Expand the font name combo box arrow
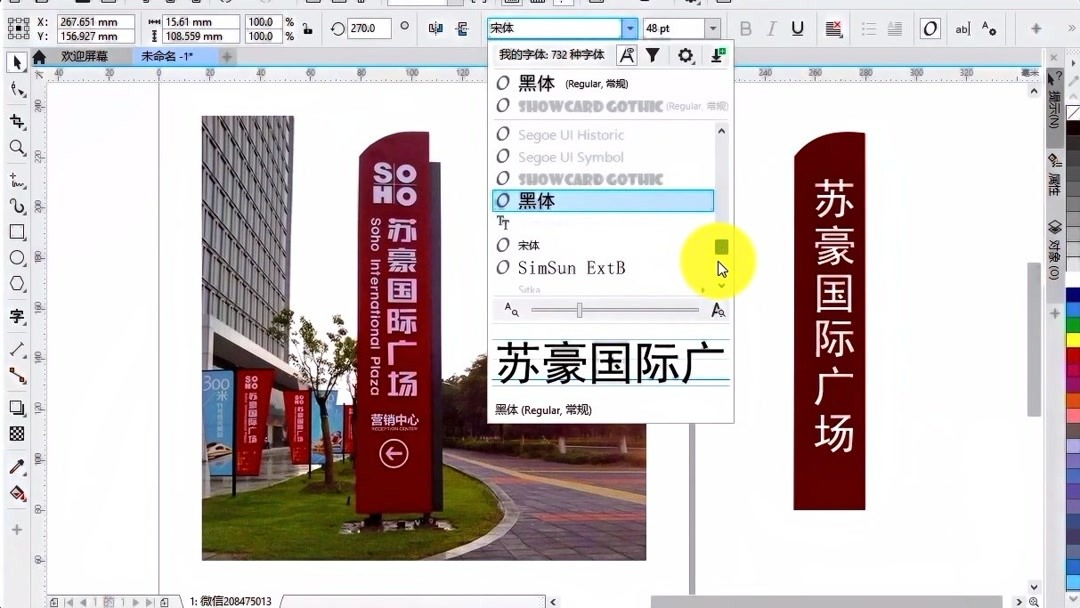This screenshot has height=608, width=1080. (x=631, y=28)
